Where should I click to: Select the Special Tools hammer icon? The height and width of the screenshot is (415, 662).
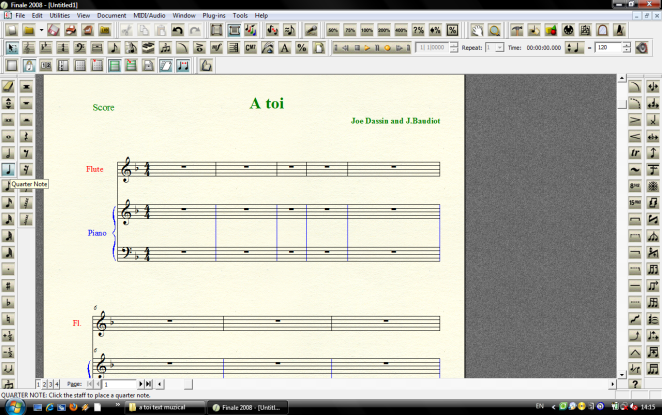[x=517, y=30]
